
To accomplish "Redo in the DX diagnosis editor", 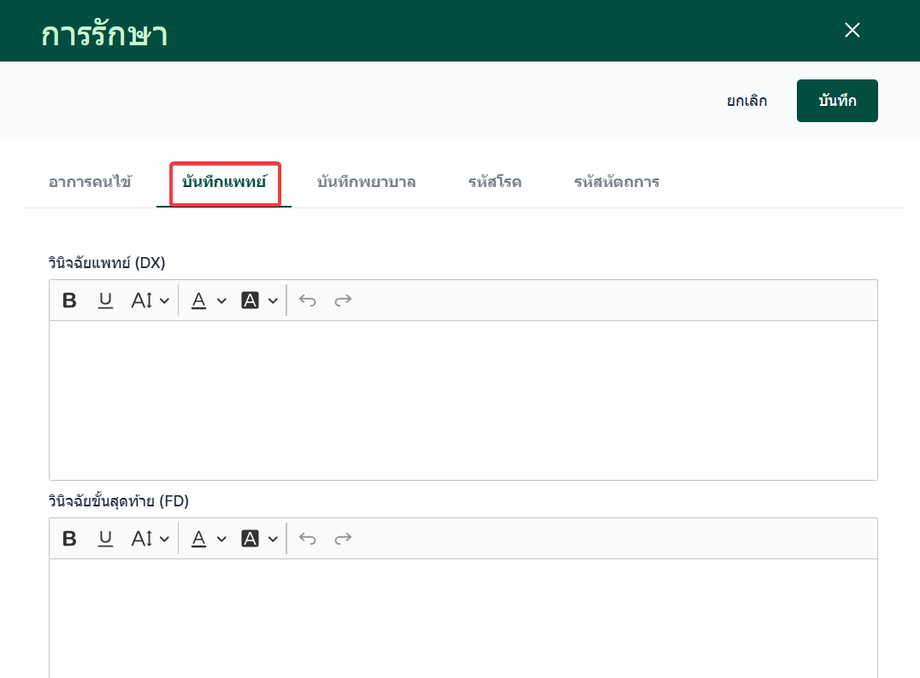I will click(x=343, y=300).
